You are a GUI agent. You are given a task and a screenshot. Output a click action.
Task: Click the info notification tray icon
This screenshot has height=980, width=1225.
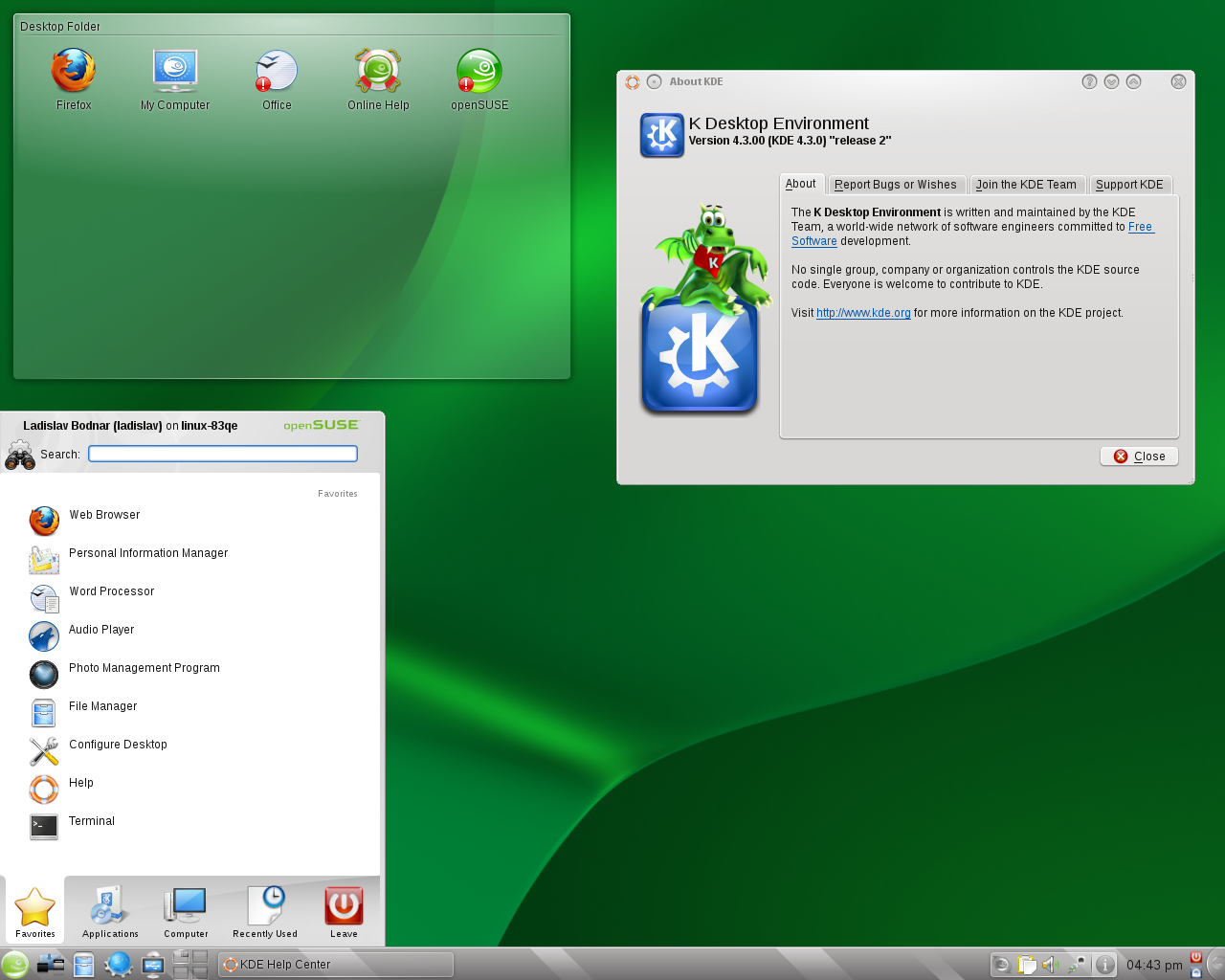[x=1104, y=965]
